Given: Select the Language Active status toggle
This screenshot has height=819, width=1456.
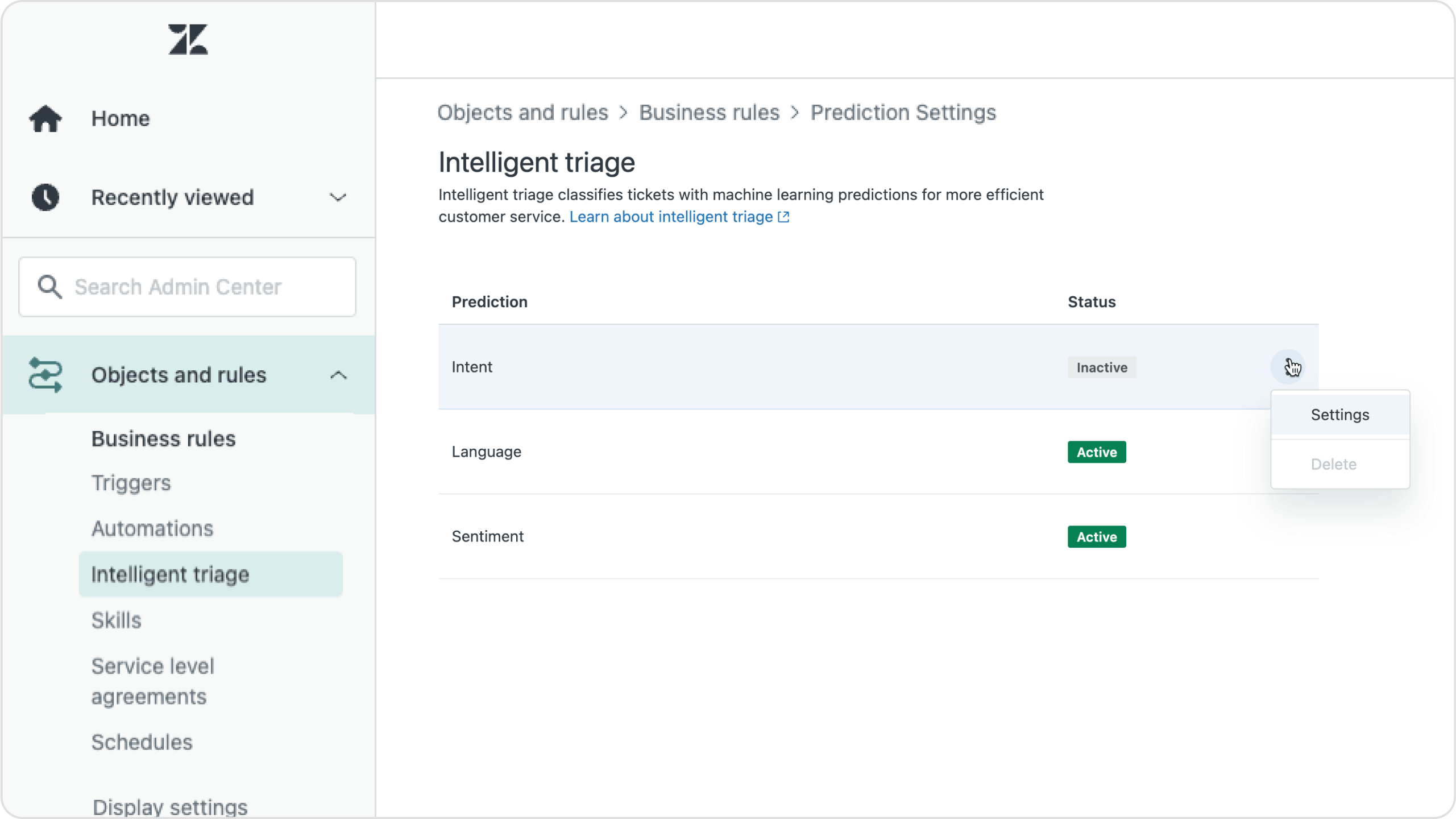Looking at the screenshot, I should (x=1097, y=452).
